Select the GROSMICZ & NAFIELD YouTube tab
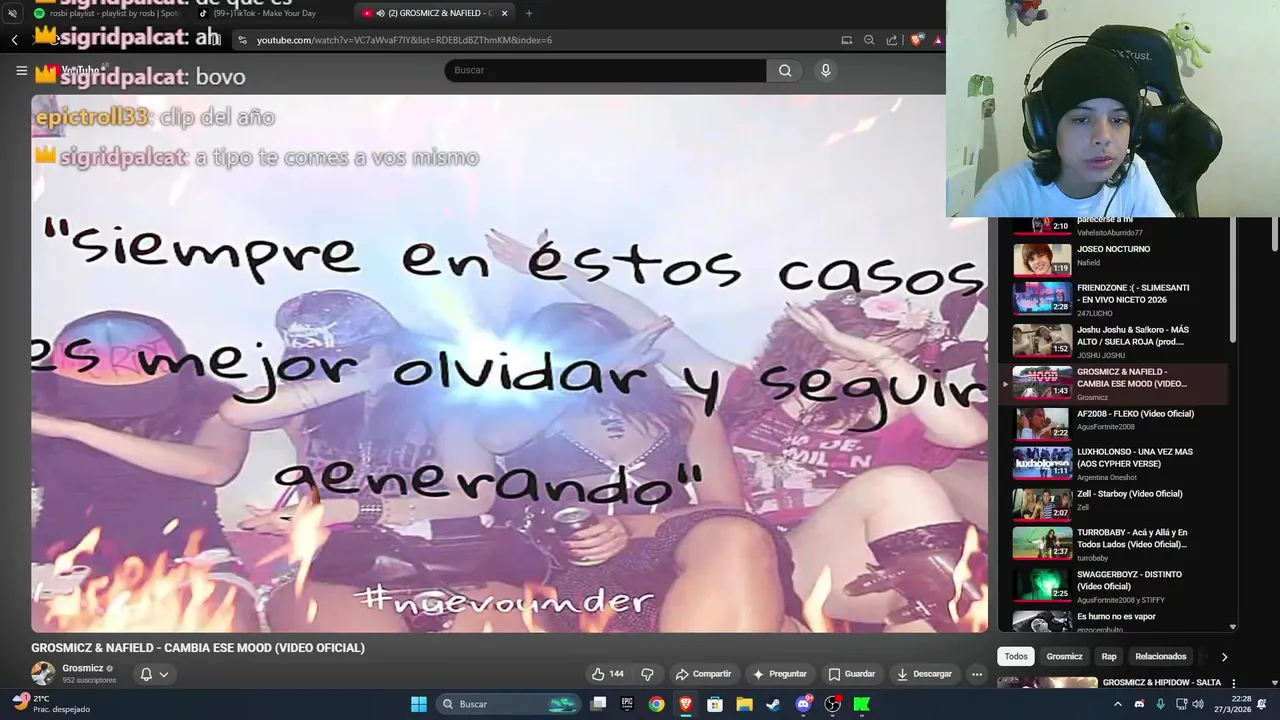 point(435,13)
